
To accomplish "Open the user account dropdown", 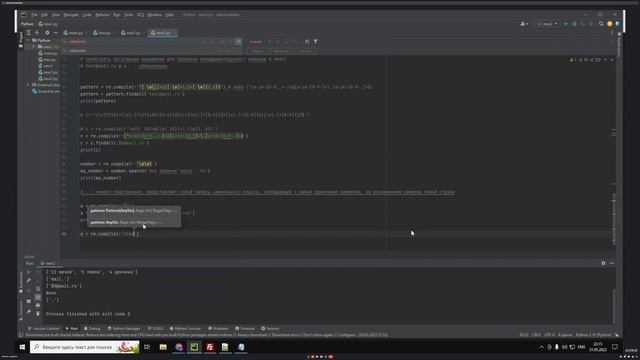I will click(x=524, y=24).
